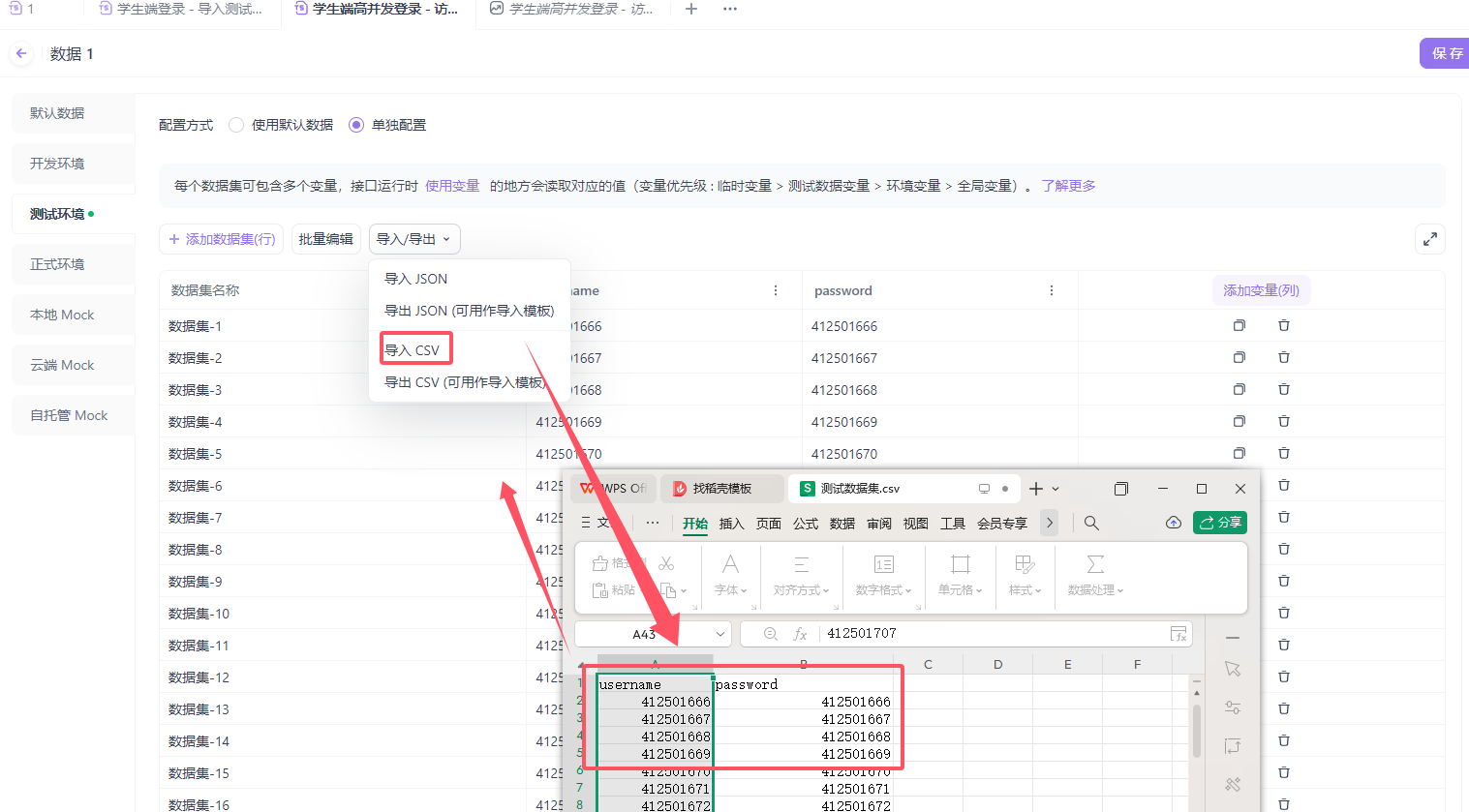Select the 单独配置 radio button

coord(357,125)
